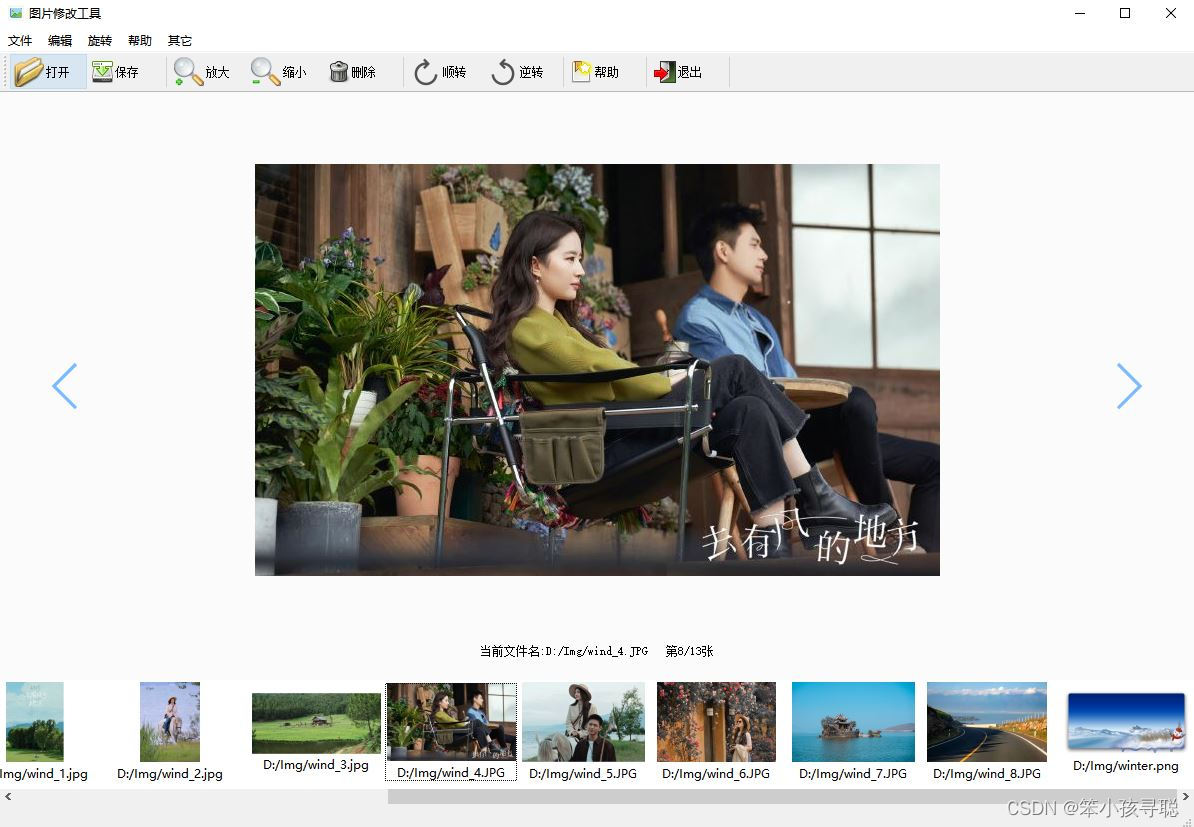This screenshot has height=827, width=1194.
Task: Select thumbnail D:/Img/wind_4.JPG
Action: click(x=451, y=732)
